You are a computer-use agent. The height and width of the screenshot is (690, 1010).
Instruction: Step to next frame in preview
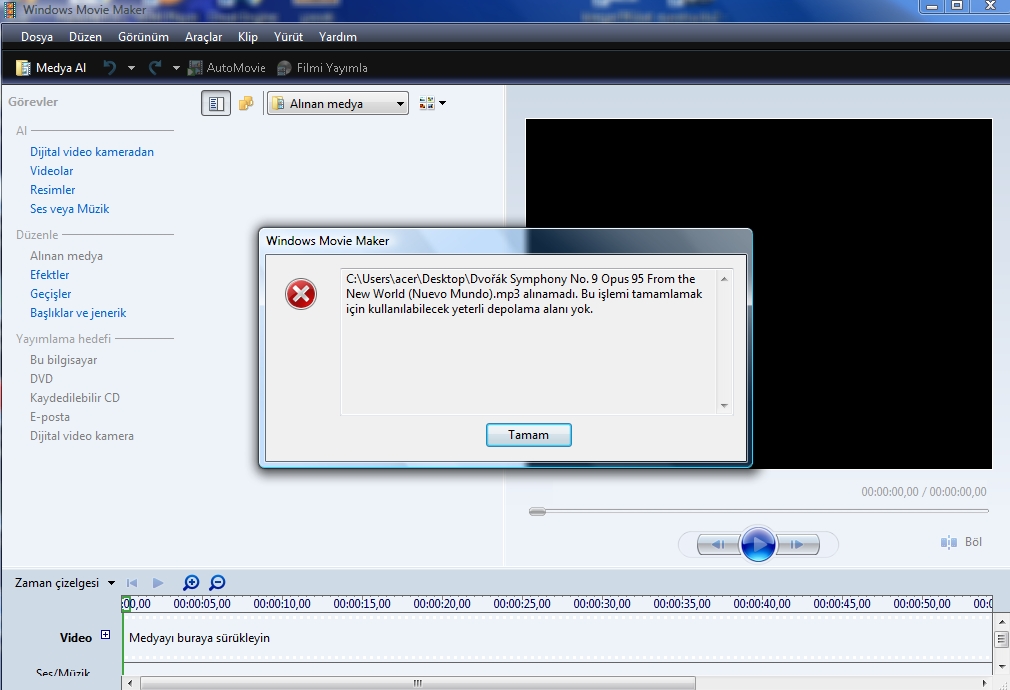click(797, 544)
